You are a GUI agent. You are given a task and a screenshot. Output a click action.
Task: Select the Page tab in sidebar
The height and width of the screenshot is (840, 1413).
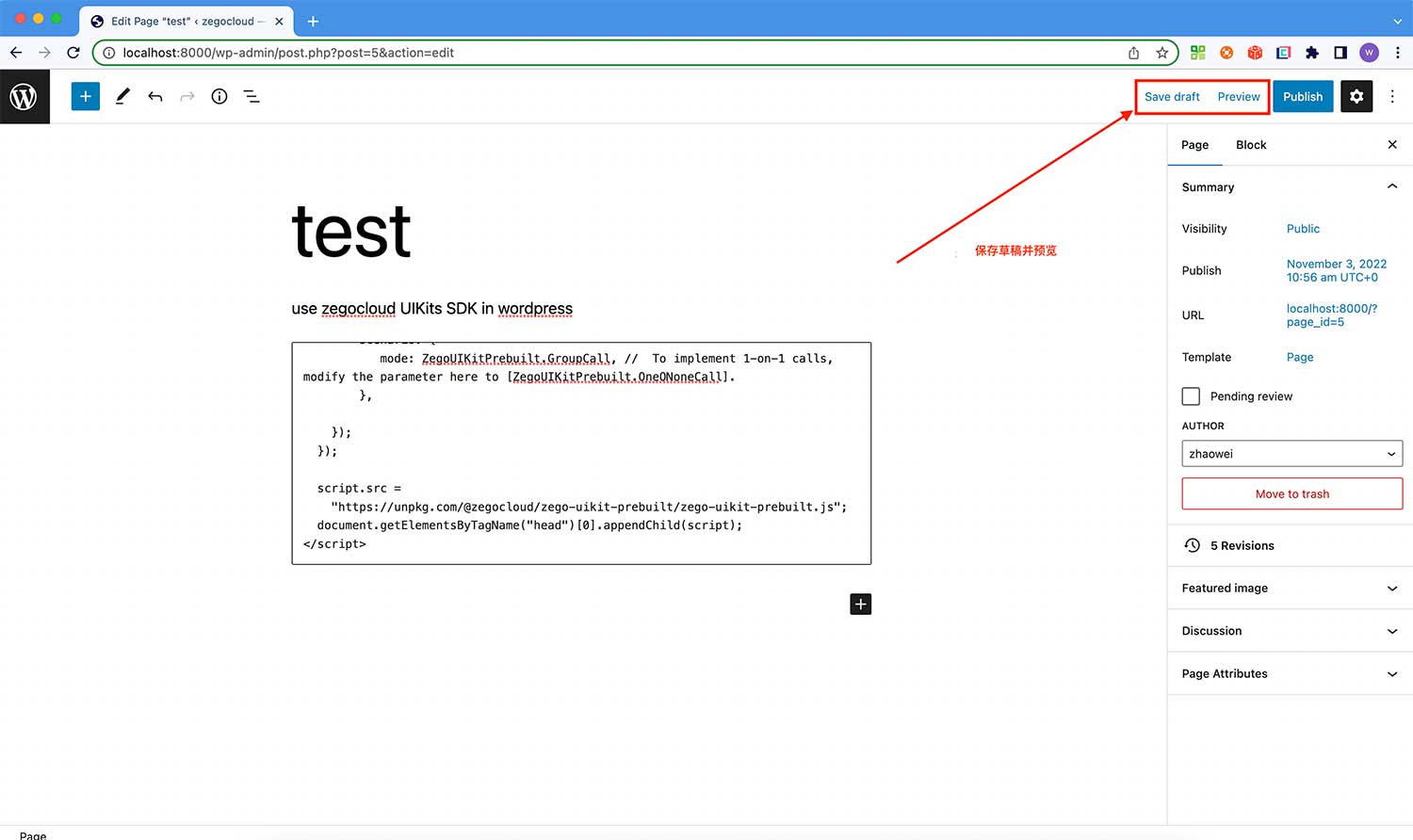click(x=1194, y=145)
